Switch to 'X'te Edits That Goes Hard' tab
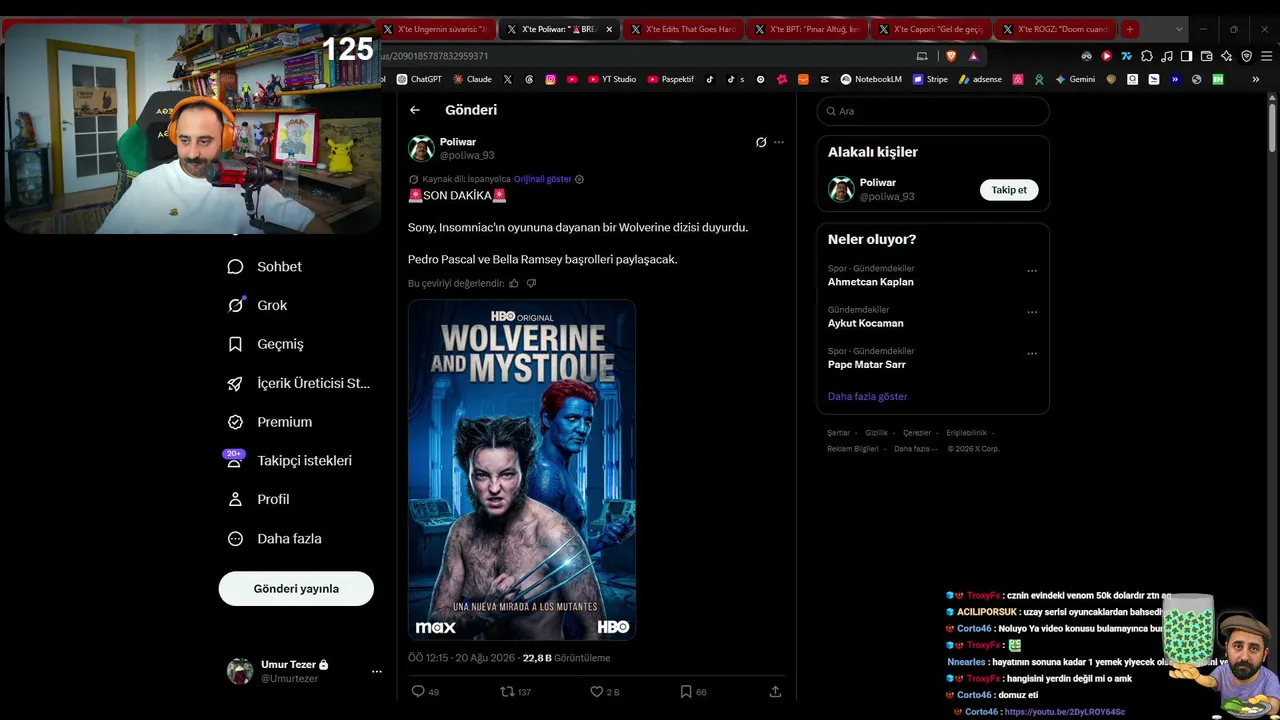Image resolution: width=1280 pixels, height=720 pixels. tap(684, 29)
